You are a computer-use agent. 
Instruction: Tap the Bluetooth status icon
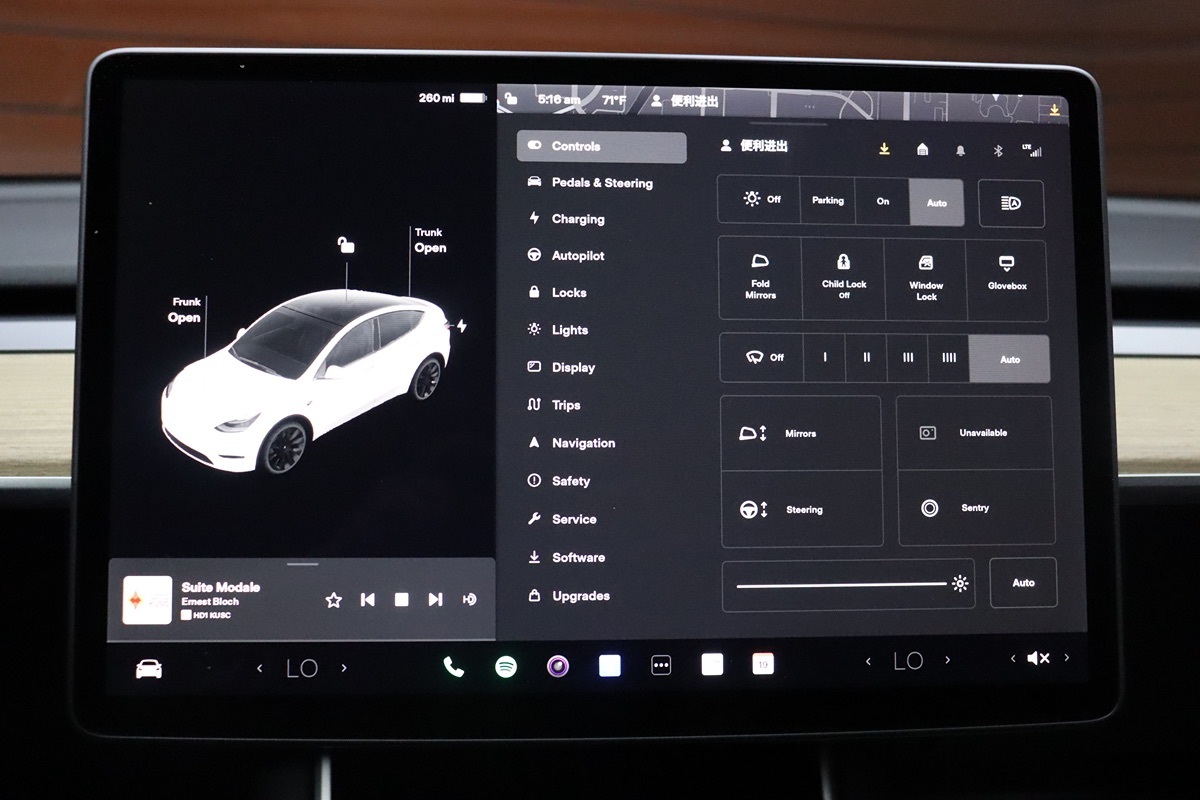997,150
